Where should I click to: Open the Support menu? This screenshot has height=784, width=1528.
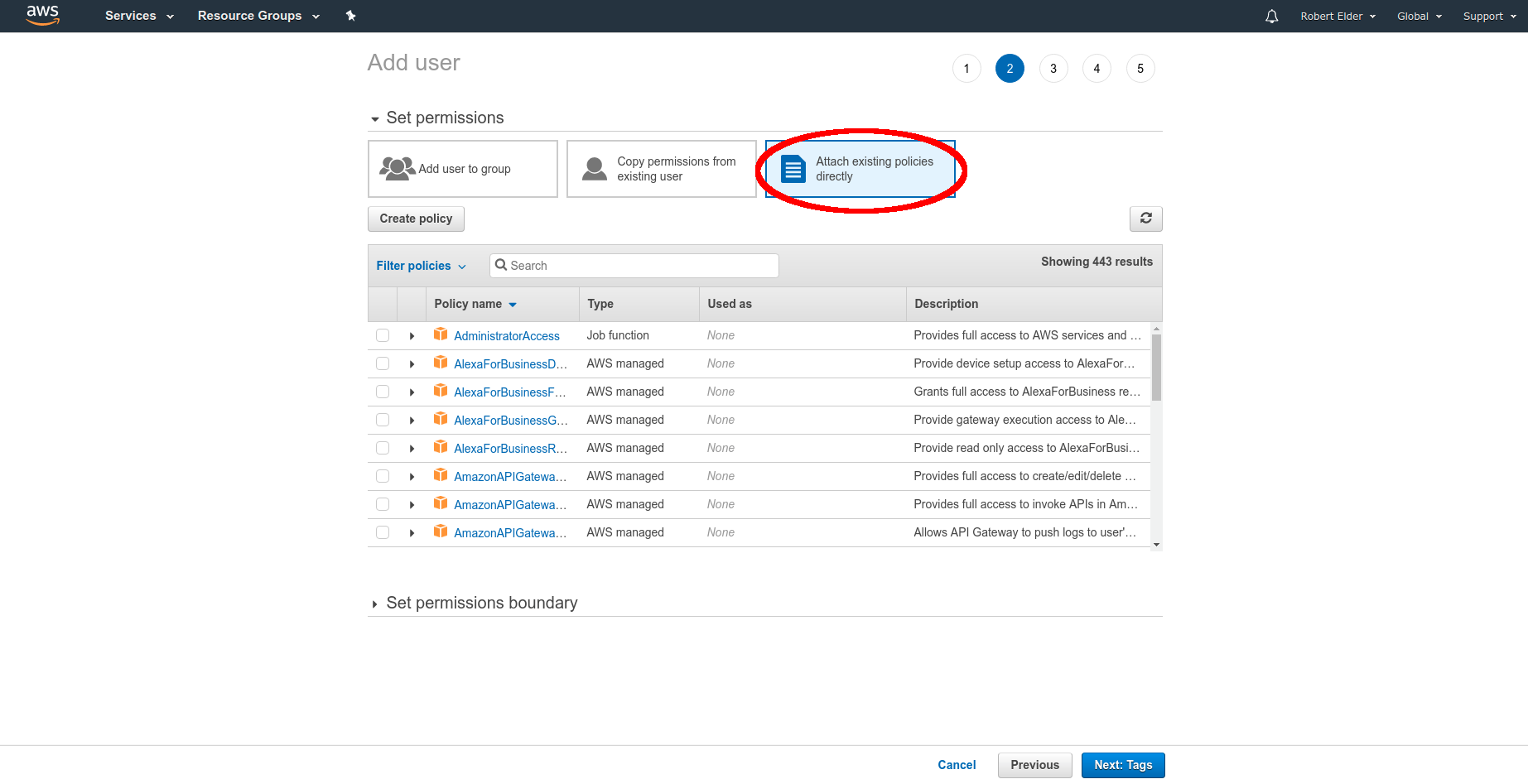1489,16
